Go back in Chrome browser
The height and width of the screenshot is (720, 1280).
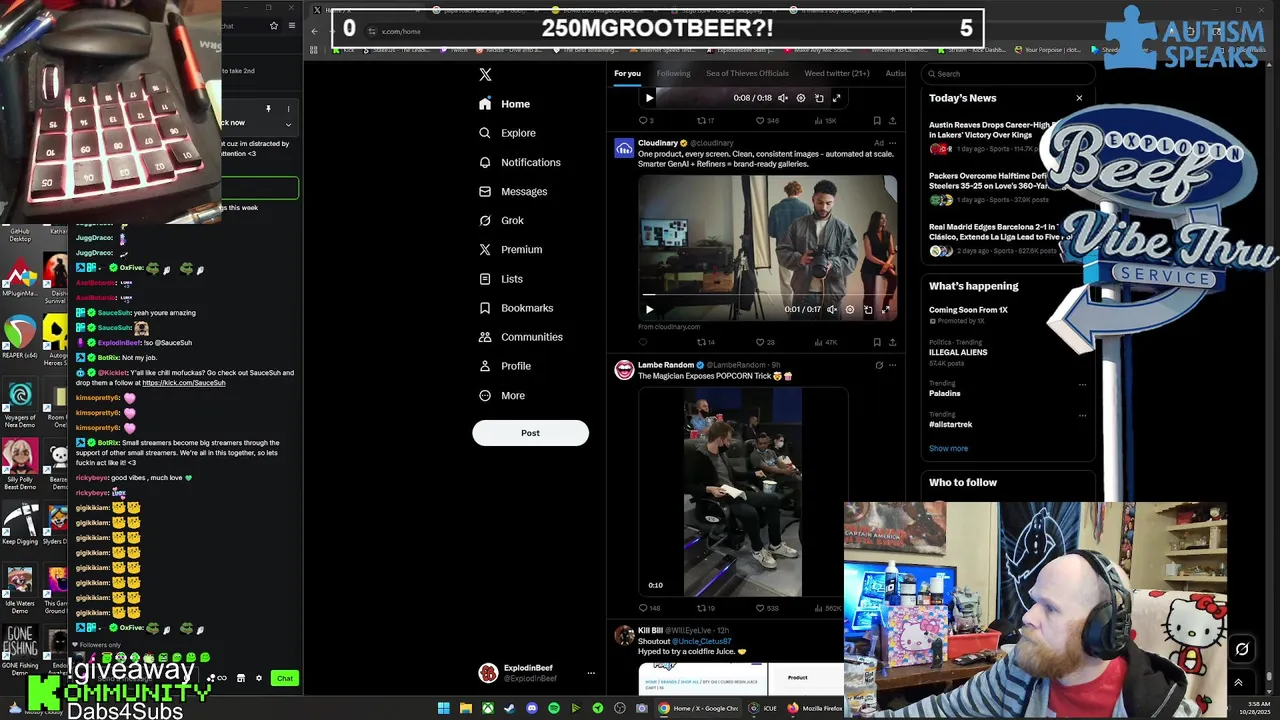(x=314, y=31)
